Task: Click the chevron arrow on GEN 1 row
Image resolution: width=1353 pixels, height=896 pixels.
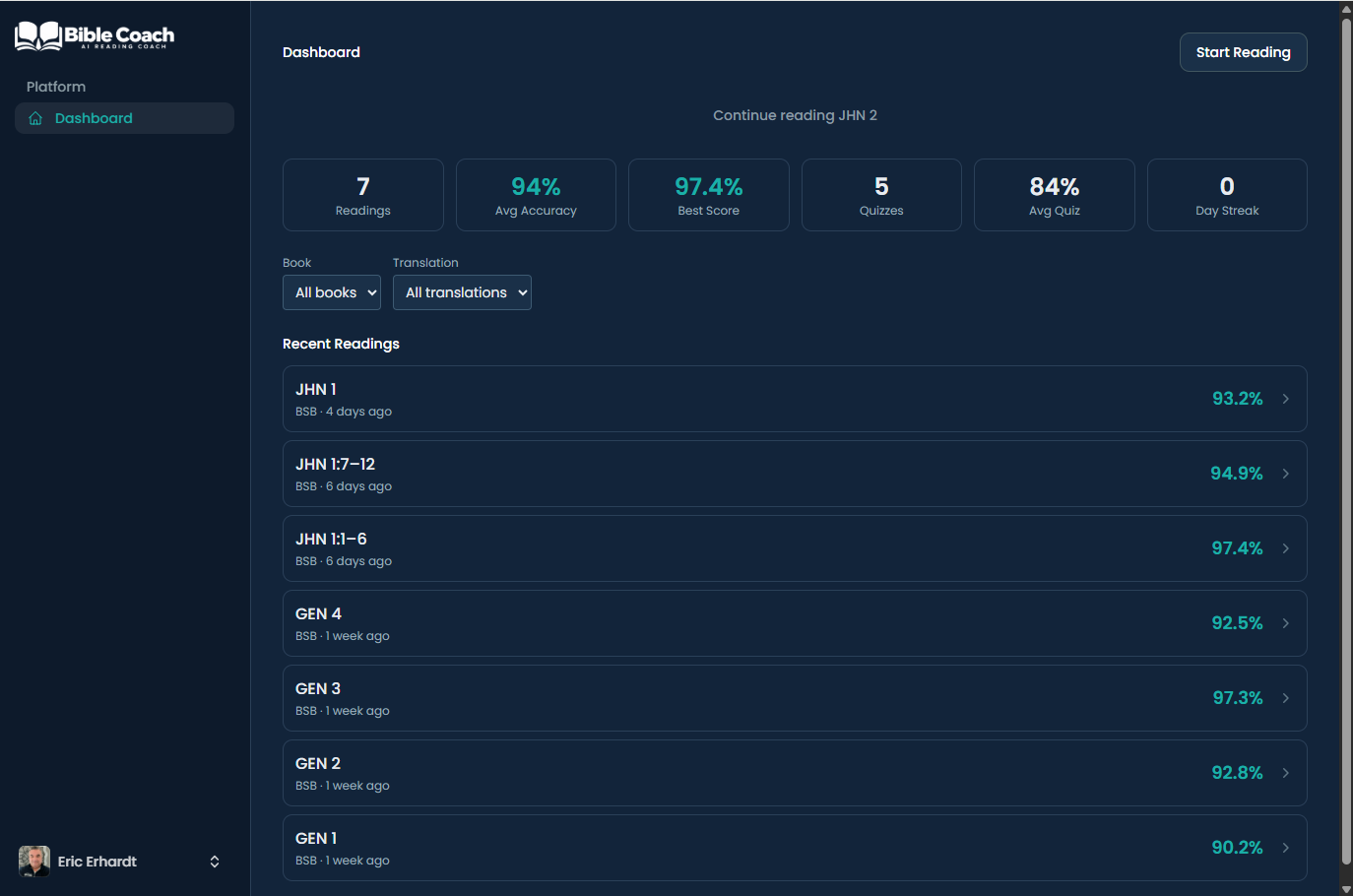Action: pyautogui.click(x=1285, y=848)
